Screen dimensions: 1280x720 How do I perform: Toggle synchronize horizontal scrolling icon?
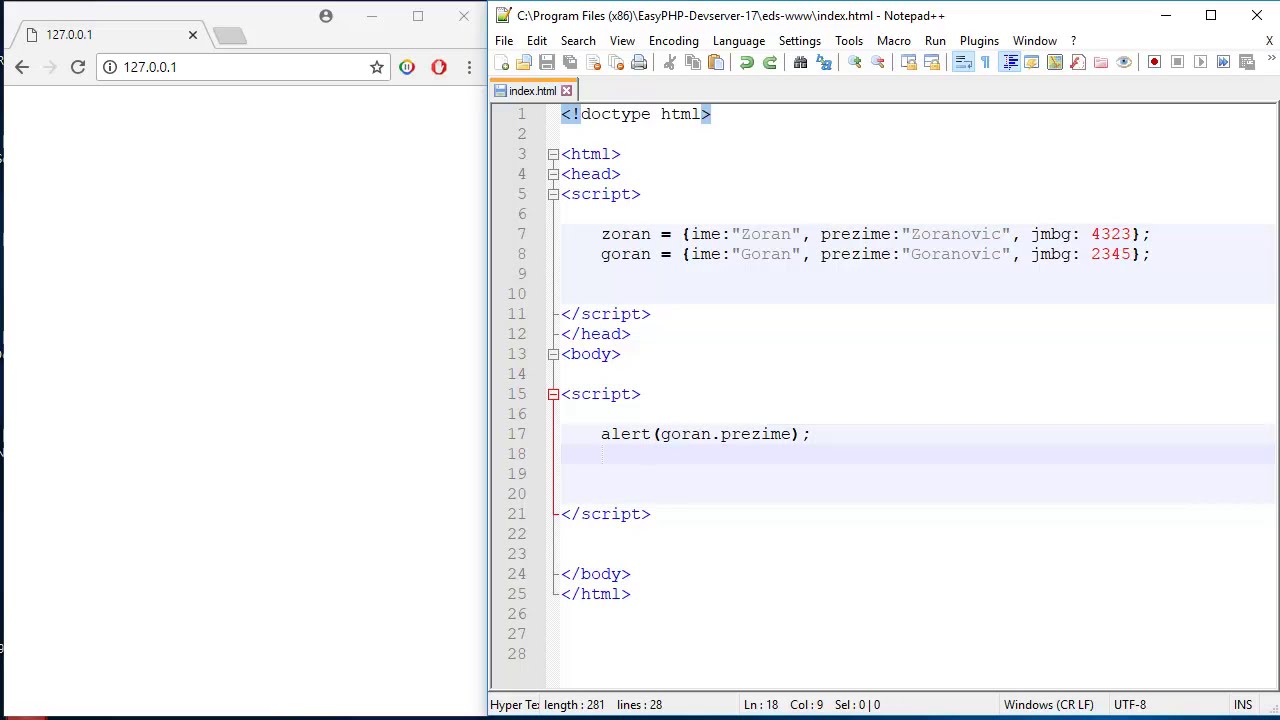click(932, 62)
